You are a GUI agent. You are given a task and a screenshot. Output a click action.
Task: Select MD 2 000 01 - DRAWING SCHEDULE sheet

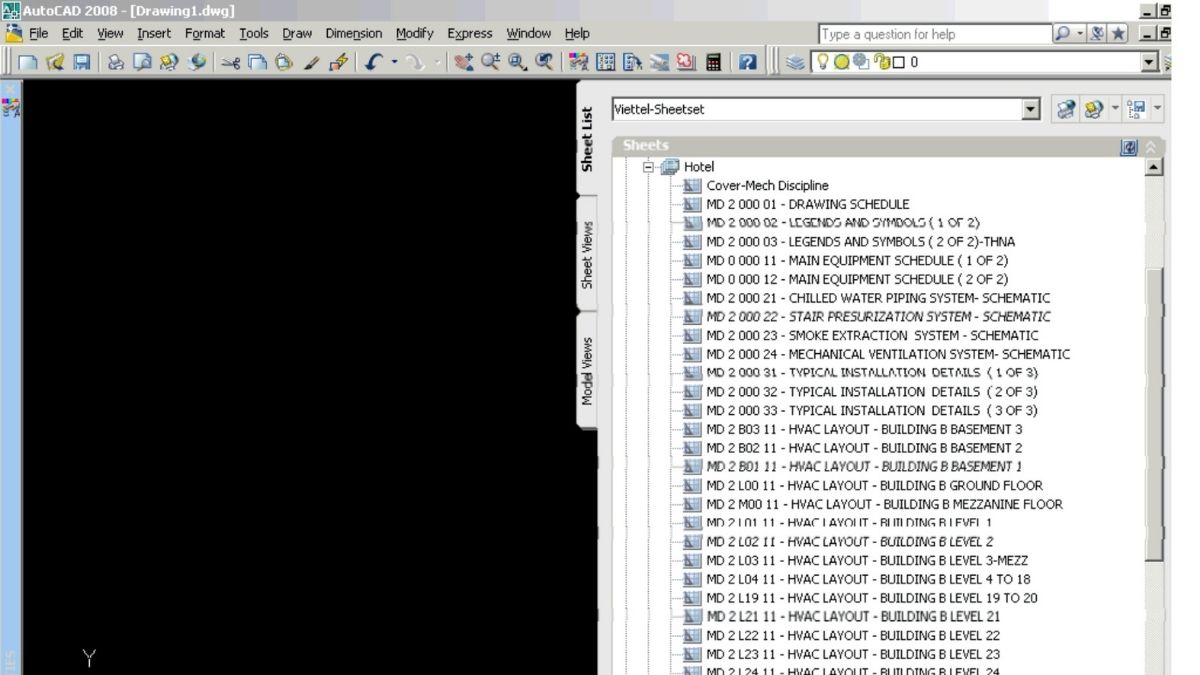808,204
